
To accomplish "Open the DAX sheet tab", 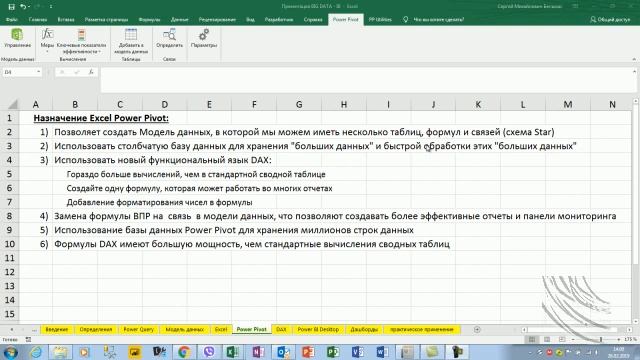I will coord(281,329).
